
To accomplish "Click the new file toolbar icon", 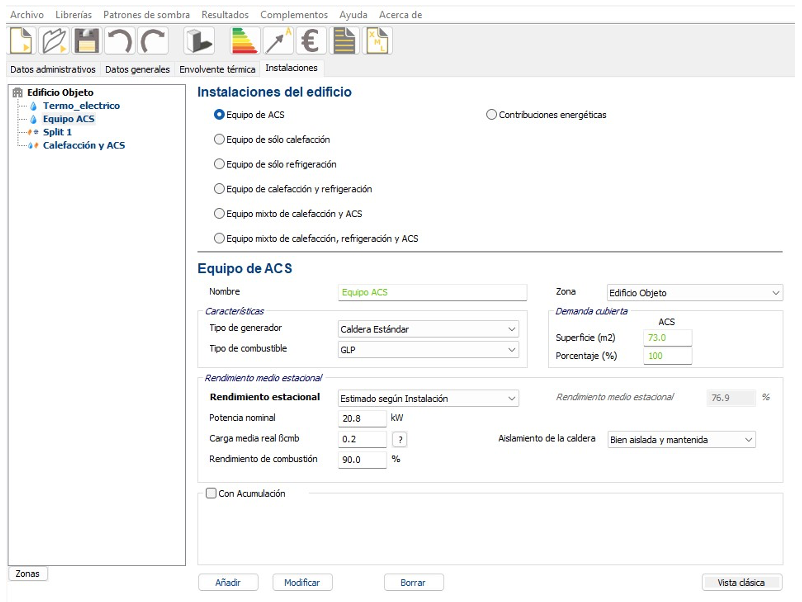I will [22, 41].
